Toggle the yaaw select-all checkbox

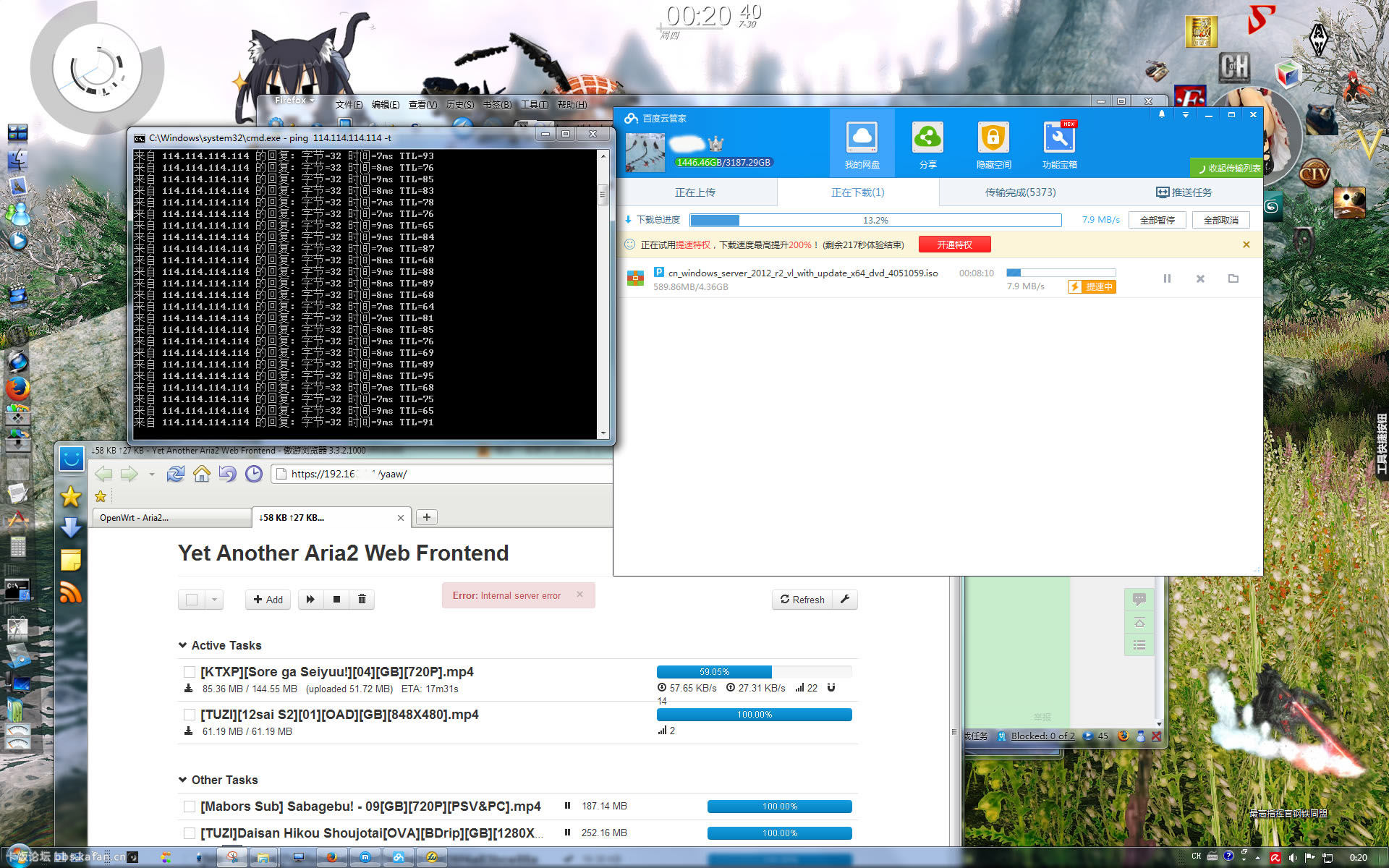[x=192, y=599]
